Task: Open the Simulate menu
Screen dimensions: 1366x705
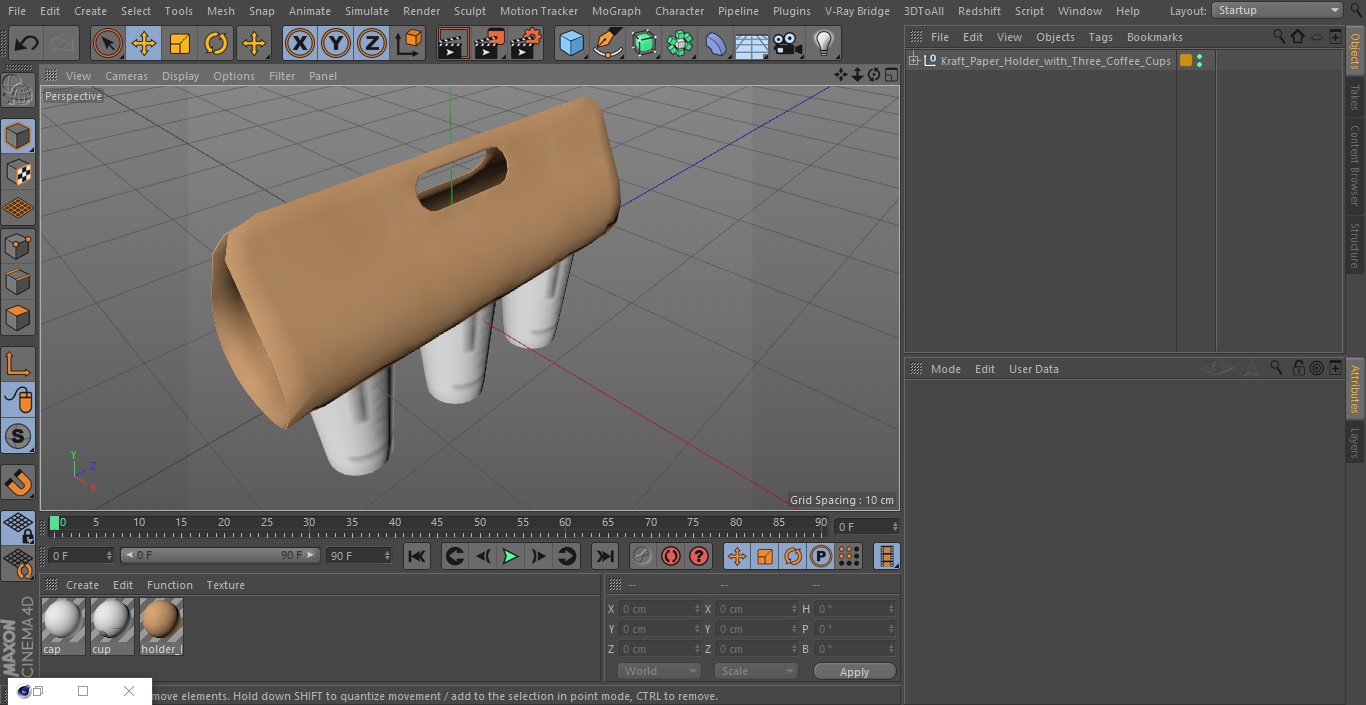Action: 366,11
